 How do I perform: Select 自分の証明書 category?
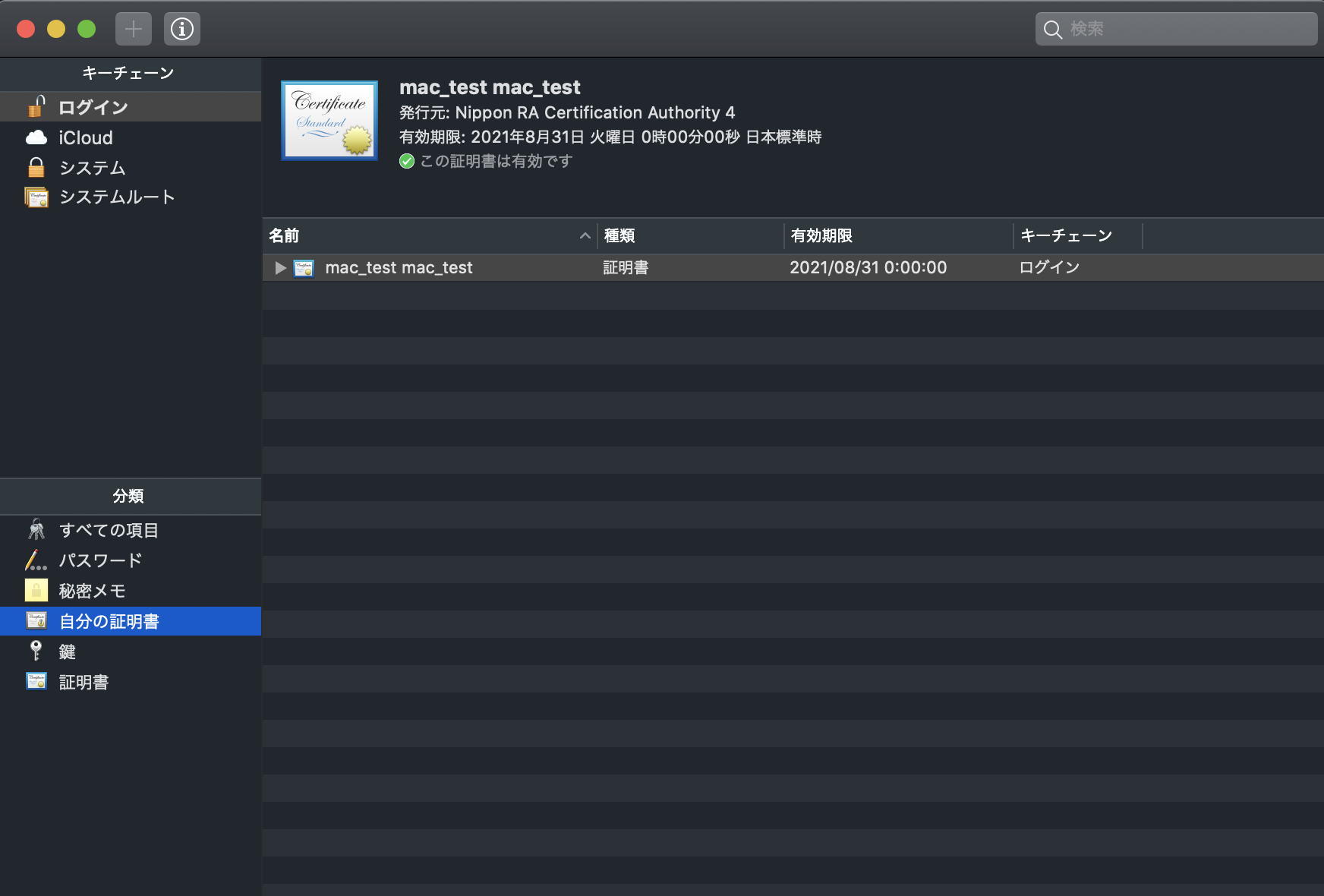109,621
